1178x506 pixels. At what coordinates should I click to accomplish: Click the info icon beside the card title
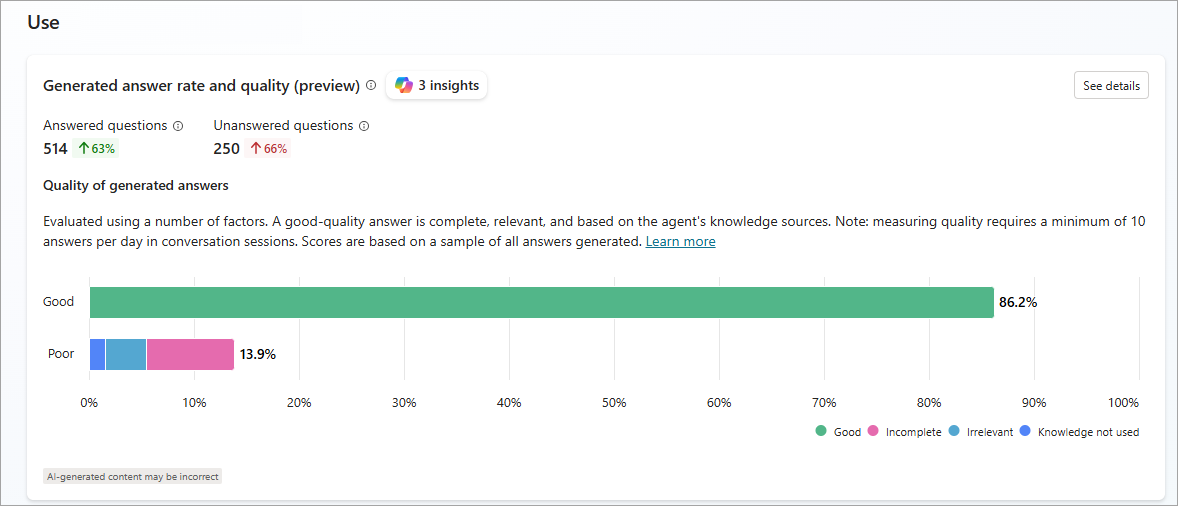point(371,86)
